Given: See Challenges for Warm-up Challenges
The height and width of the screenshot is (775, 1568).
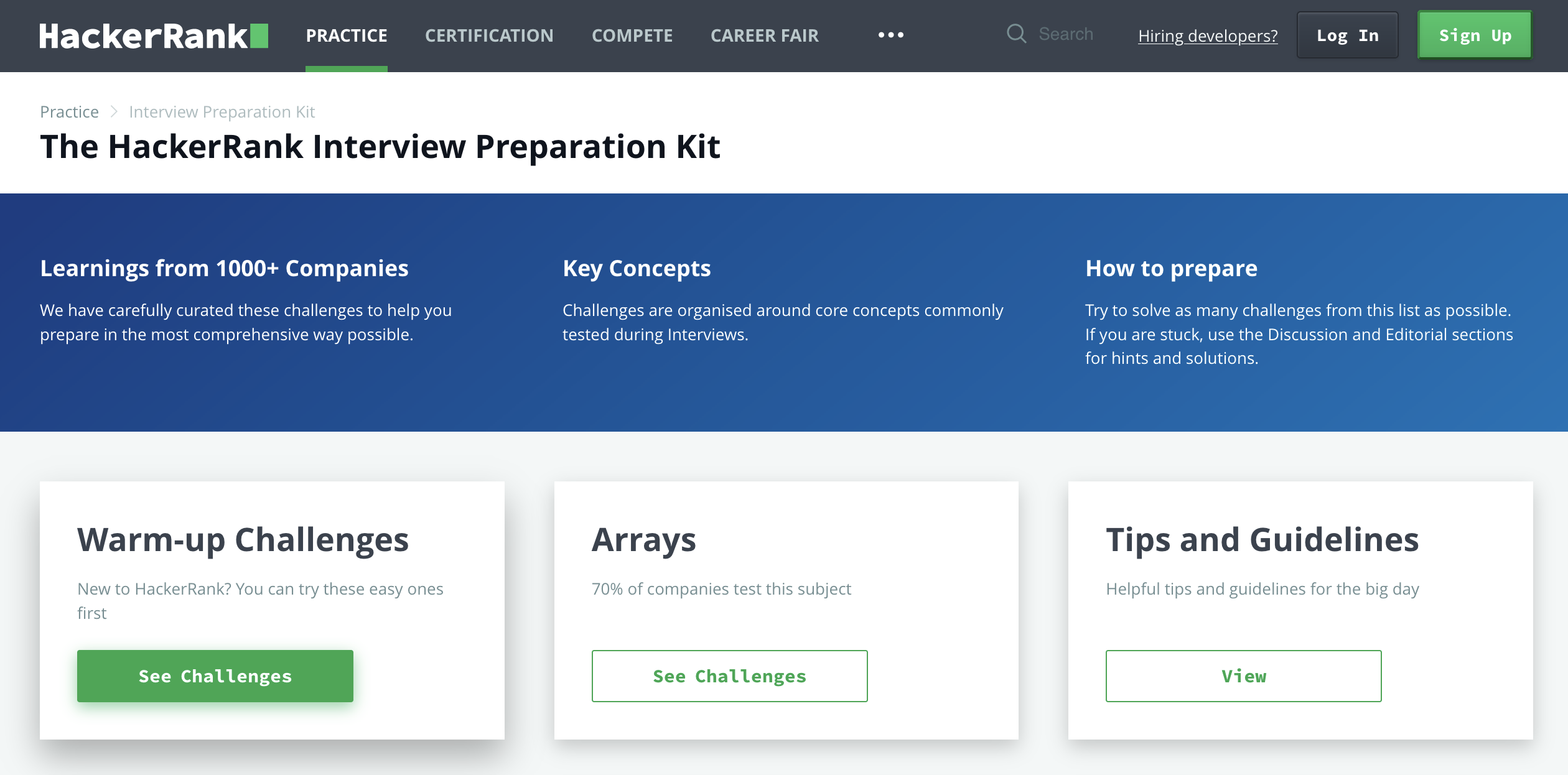Looking at the screenshot, I should [215, 676].
